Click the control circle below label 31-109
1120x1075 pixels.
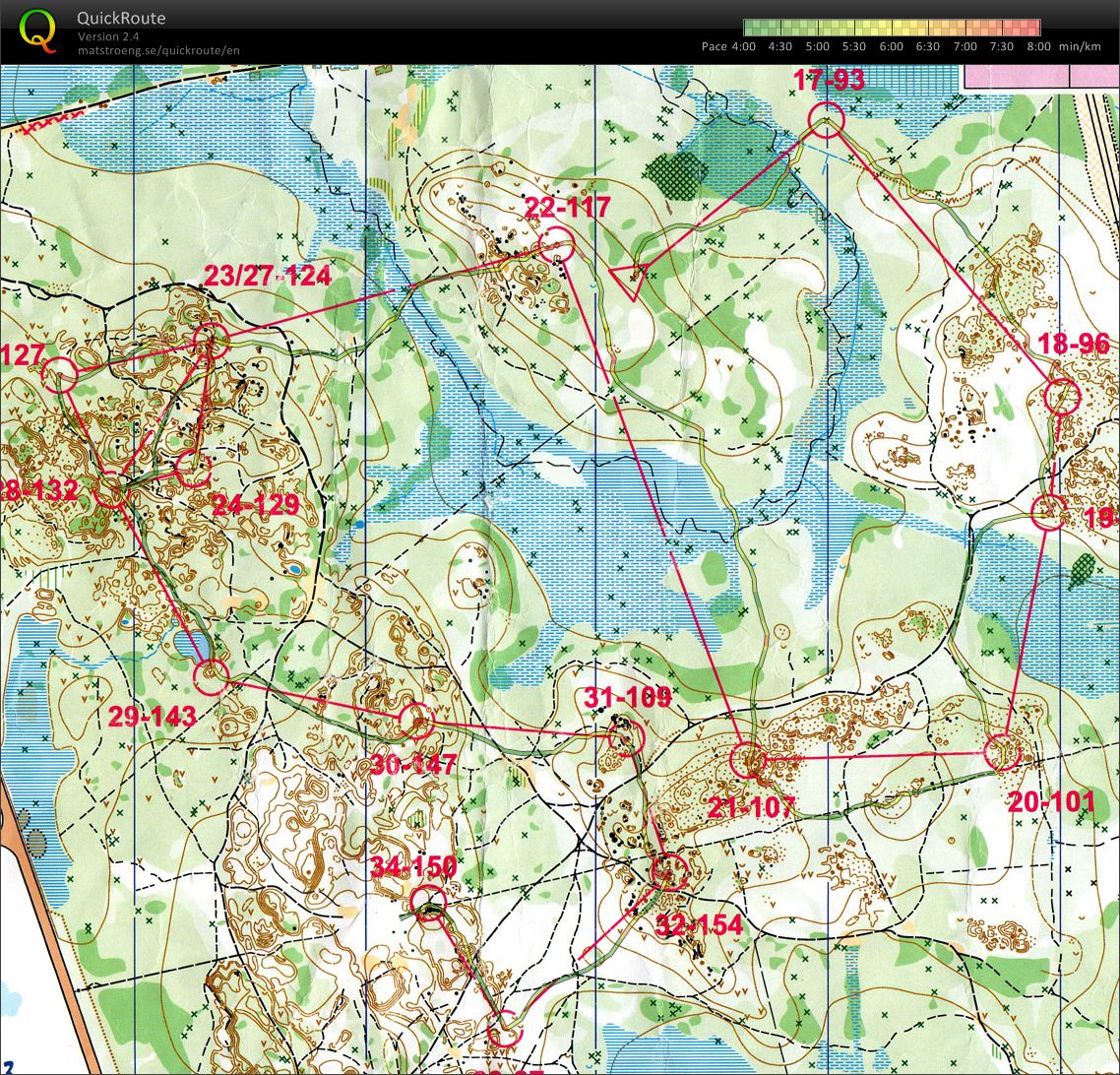point(626,738)
